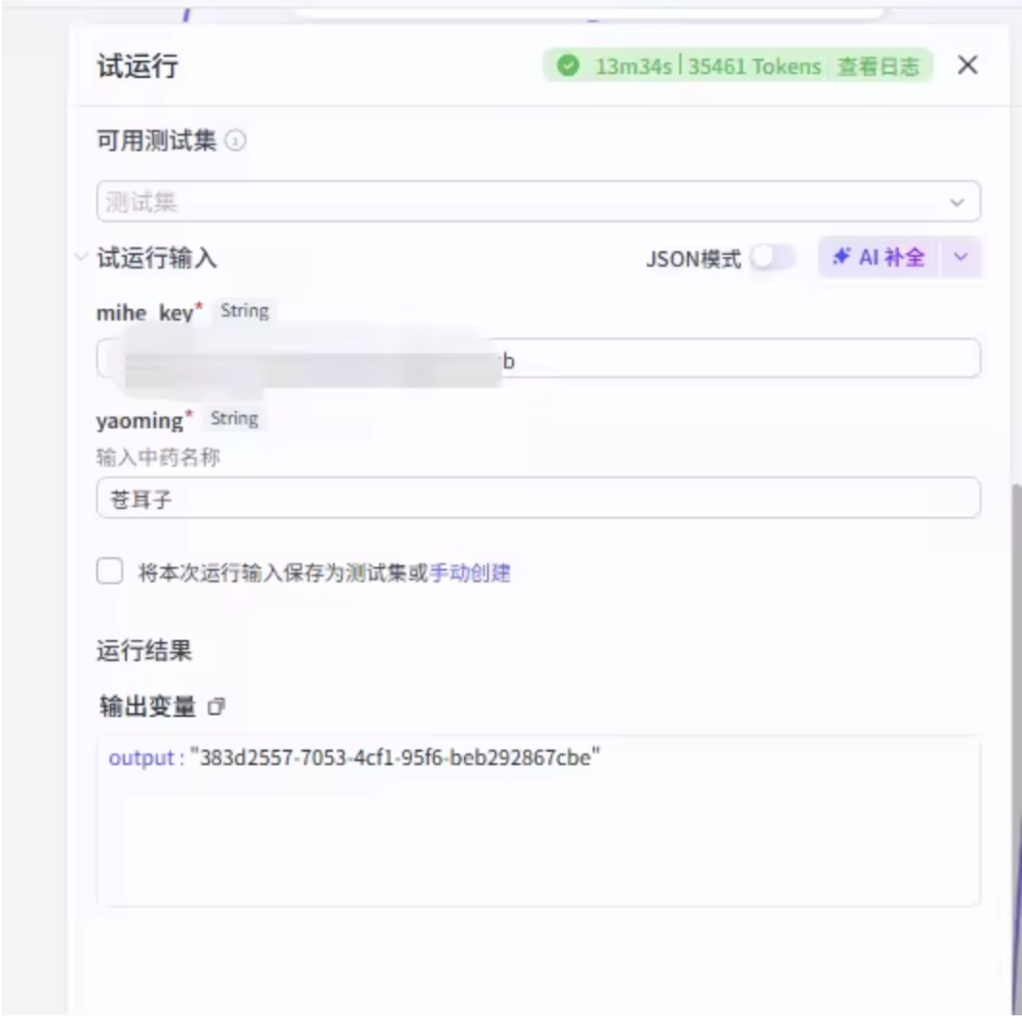Image resolution: width=1022 pixels, height=1024 pixels.
Task: Toggle the JSON模式 switch
Action: click(x=773, y=258)
